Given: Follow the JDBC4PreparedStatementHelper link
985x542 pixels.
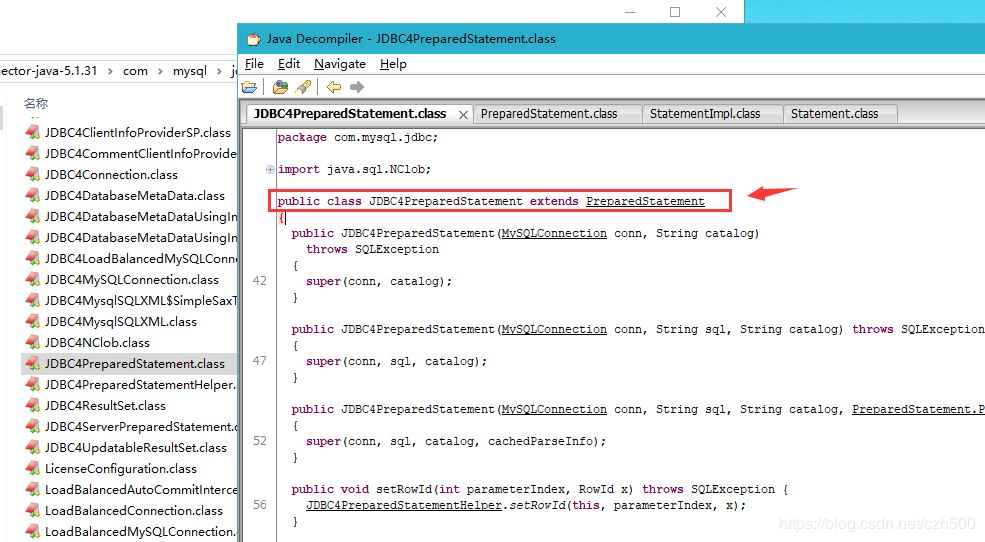Looking at the screenshot, I should 404,505.
